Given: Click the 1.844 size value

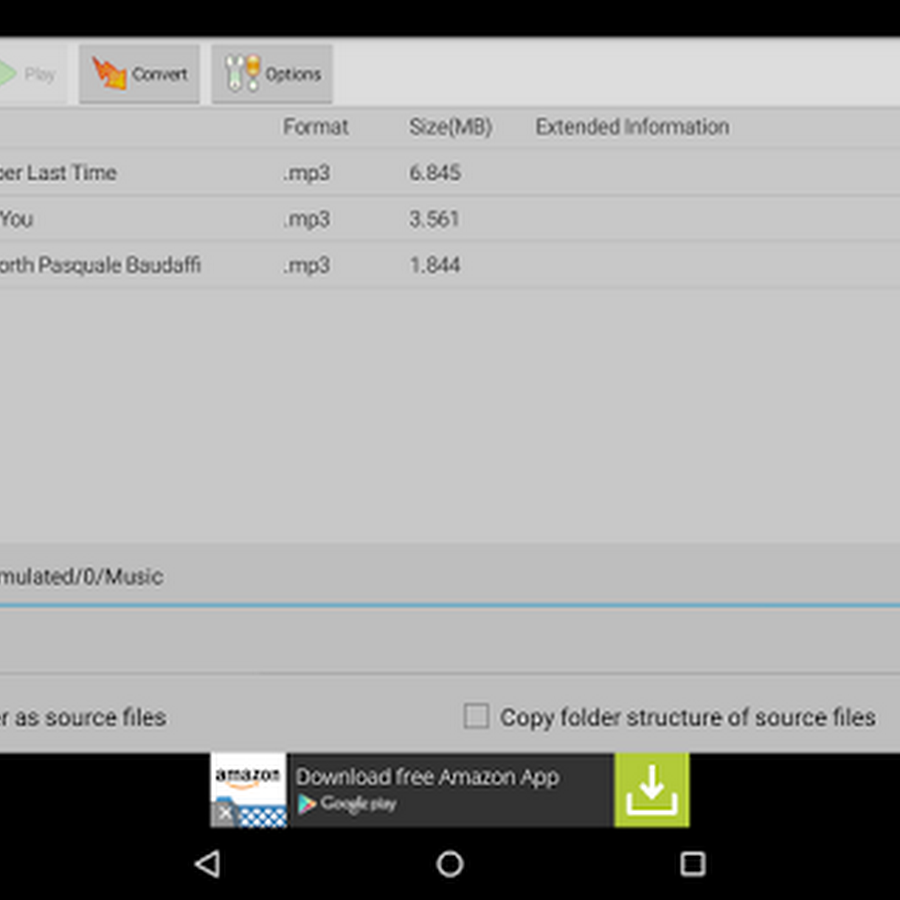Looking at the screenshot, I should click(435, 265).
